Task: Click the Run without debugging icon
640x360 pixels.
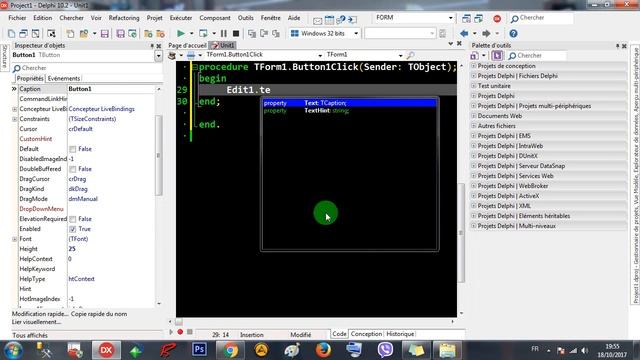Action: (x=203, y=33)
